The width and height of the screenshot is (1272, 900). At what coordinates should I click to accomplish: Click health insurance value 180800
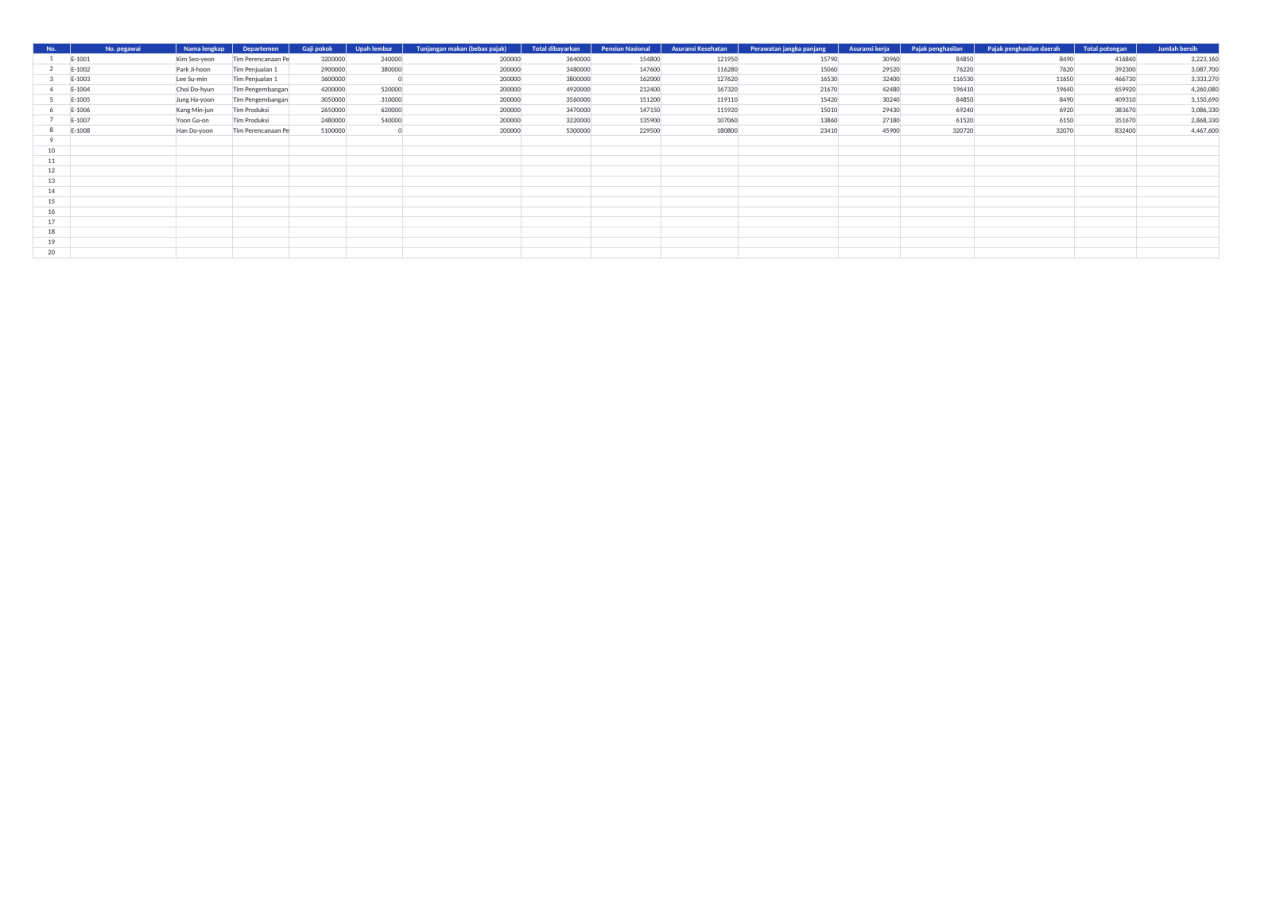coord(699,131)
